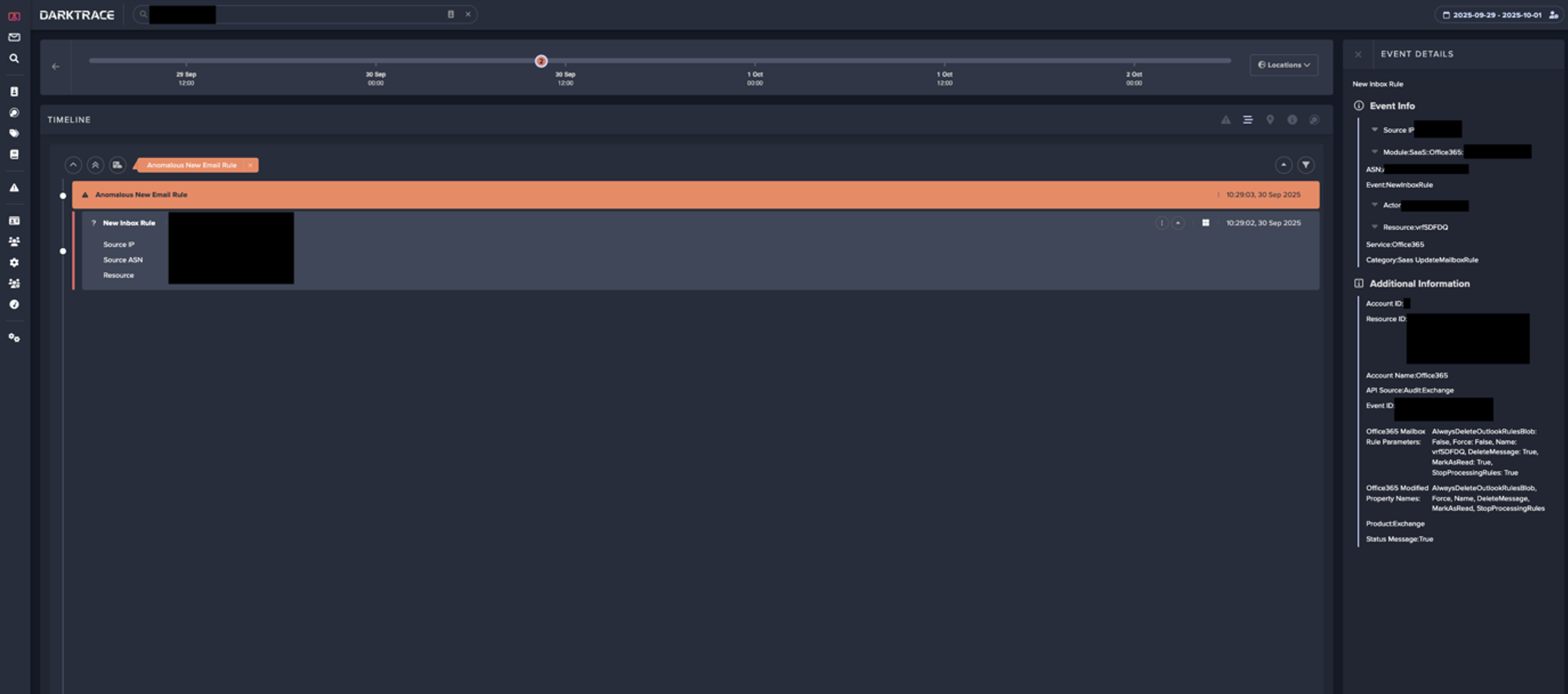Click the tags icon in the left sidebar
1568x694 pixels.
(x=14, y=134)
